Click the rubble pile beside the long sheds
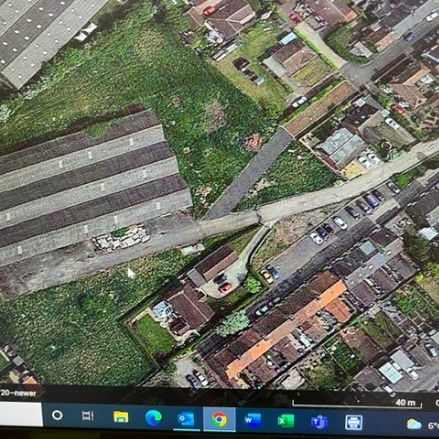 tap(121, 238)
